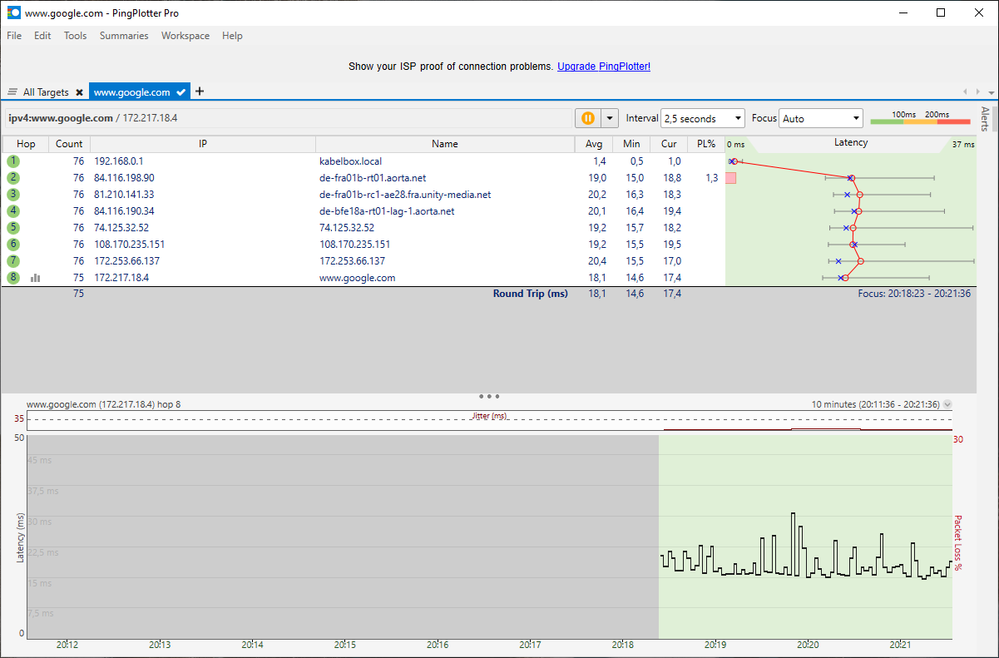The height and width of the screenshot is (658, 999).
Task: Open the Focus dropdown set to Auto
Action: point(821,117)
